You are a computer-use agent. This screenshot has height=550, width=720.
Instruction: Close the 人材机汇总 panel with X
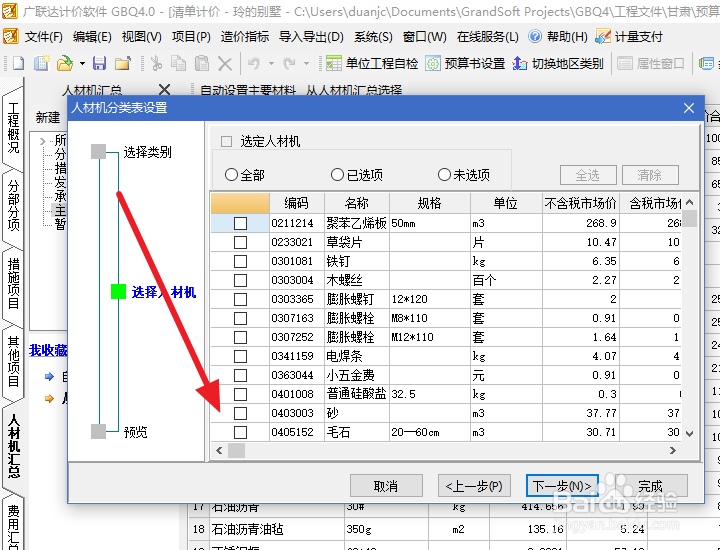(164, 89)
